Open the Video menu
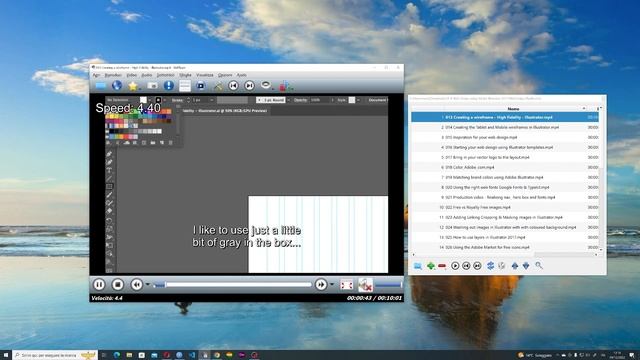This screenshot has height=360, width=640. pyautogui.click(x=131, y=75)
